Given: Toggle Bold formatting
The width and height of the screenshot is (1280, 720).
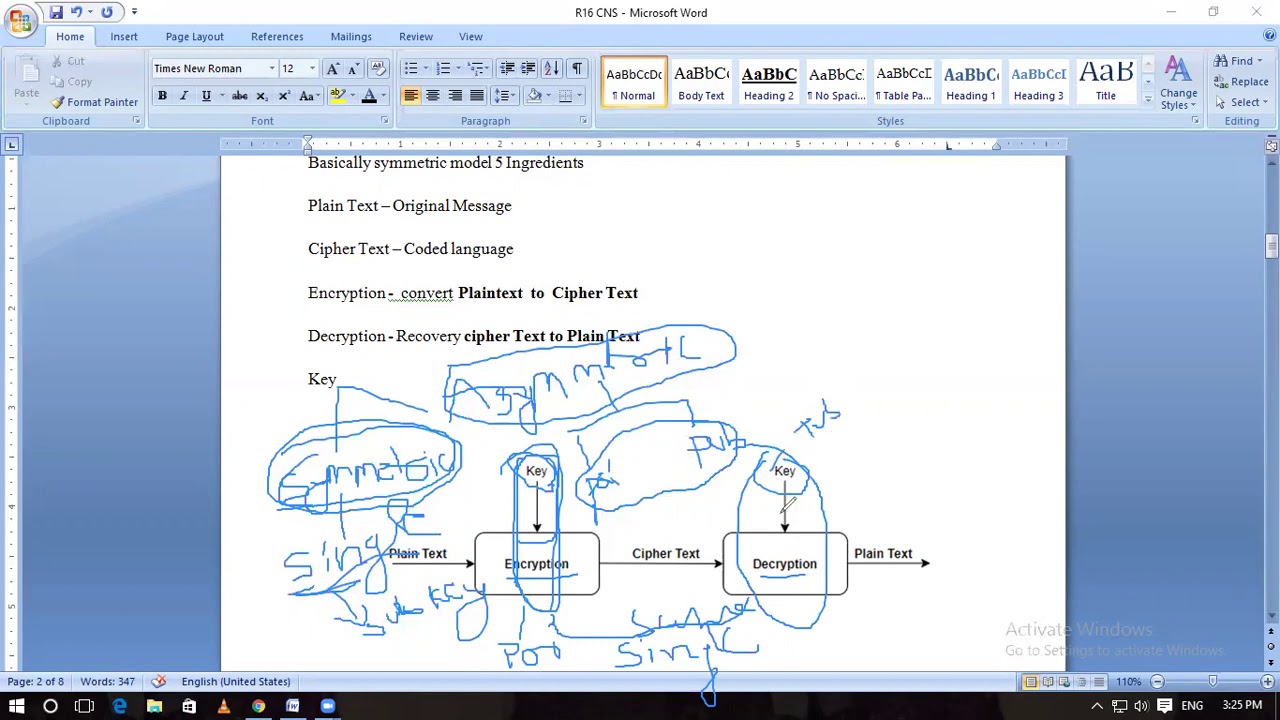Looking at the screenshot, I should pyautogui.click(x=162, y=96).
